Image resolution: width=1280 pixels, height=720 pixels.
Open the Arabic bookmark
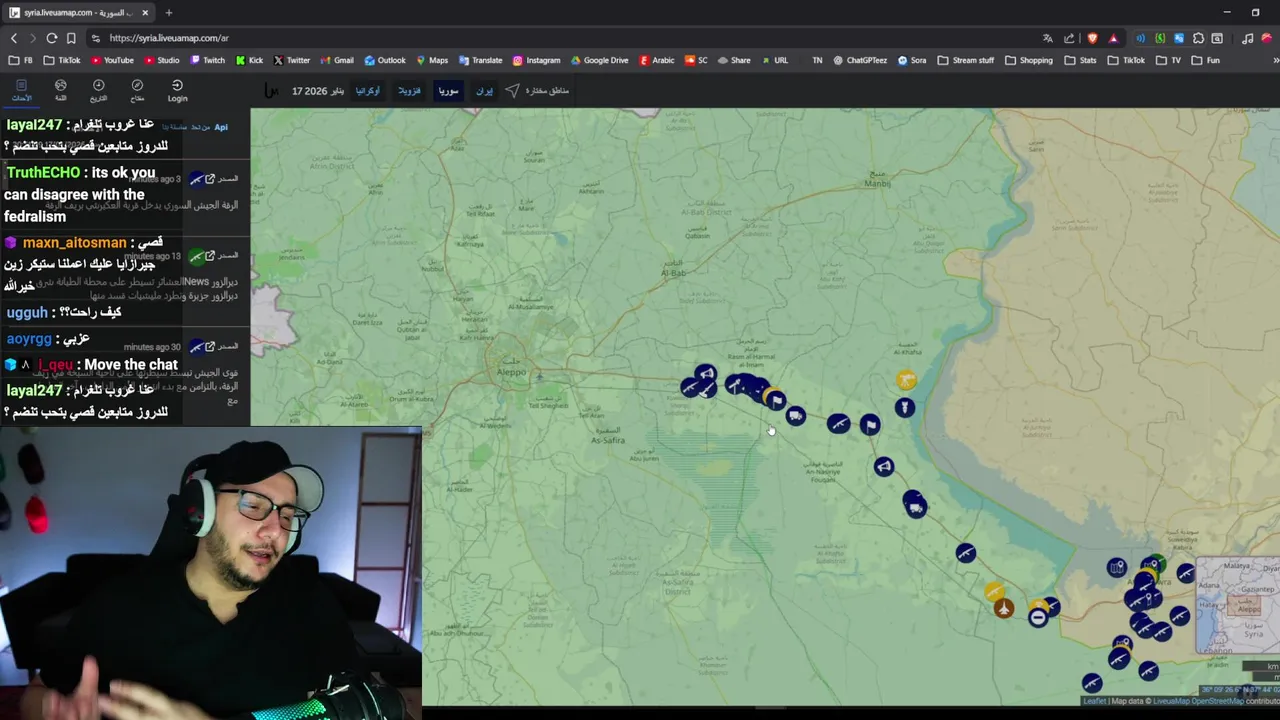coord(657,60)
